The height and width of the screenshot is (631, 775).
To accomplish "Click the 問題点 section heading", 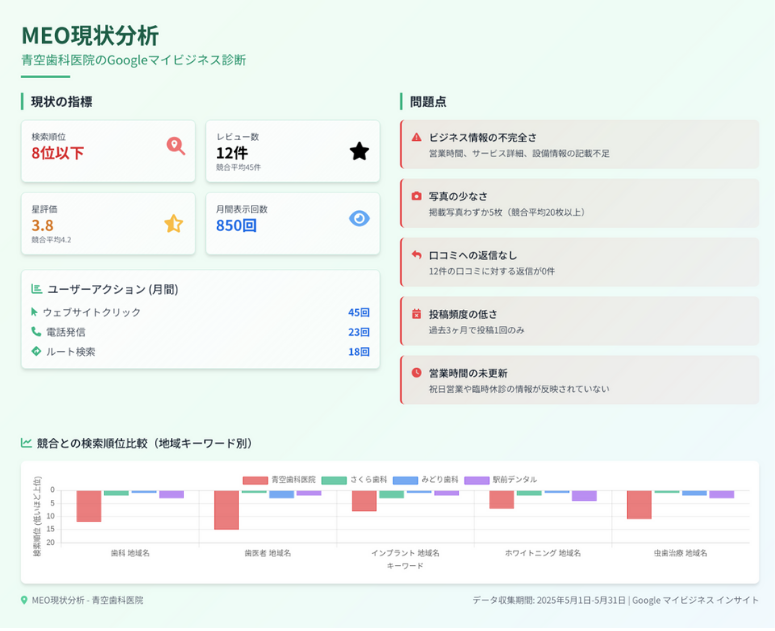I will 428,102.
